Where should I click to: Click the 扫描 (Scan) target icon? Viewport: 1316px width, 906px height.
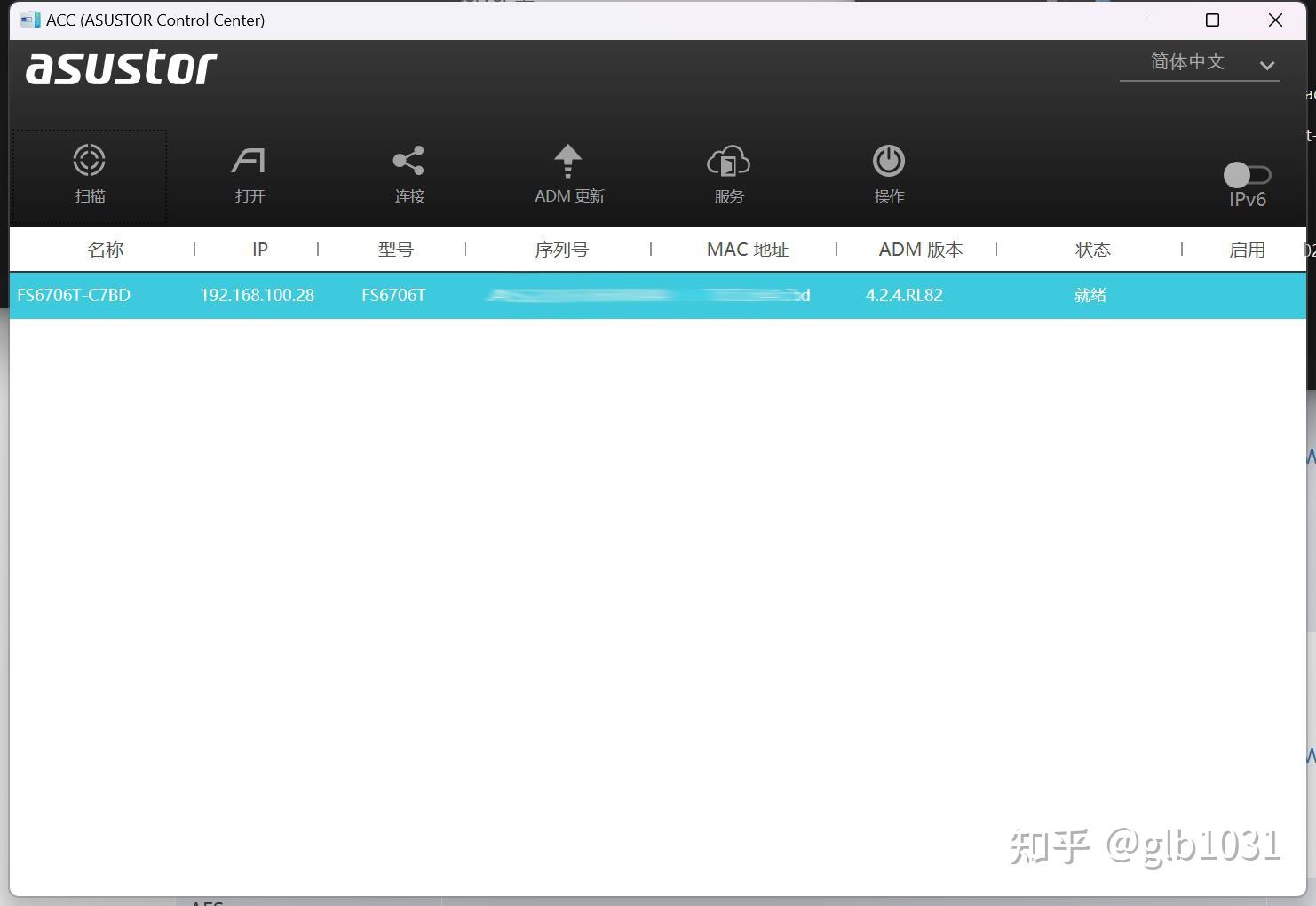[x=89, y=161]
